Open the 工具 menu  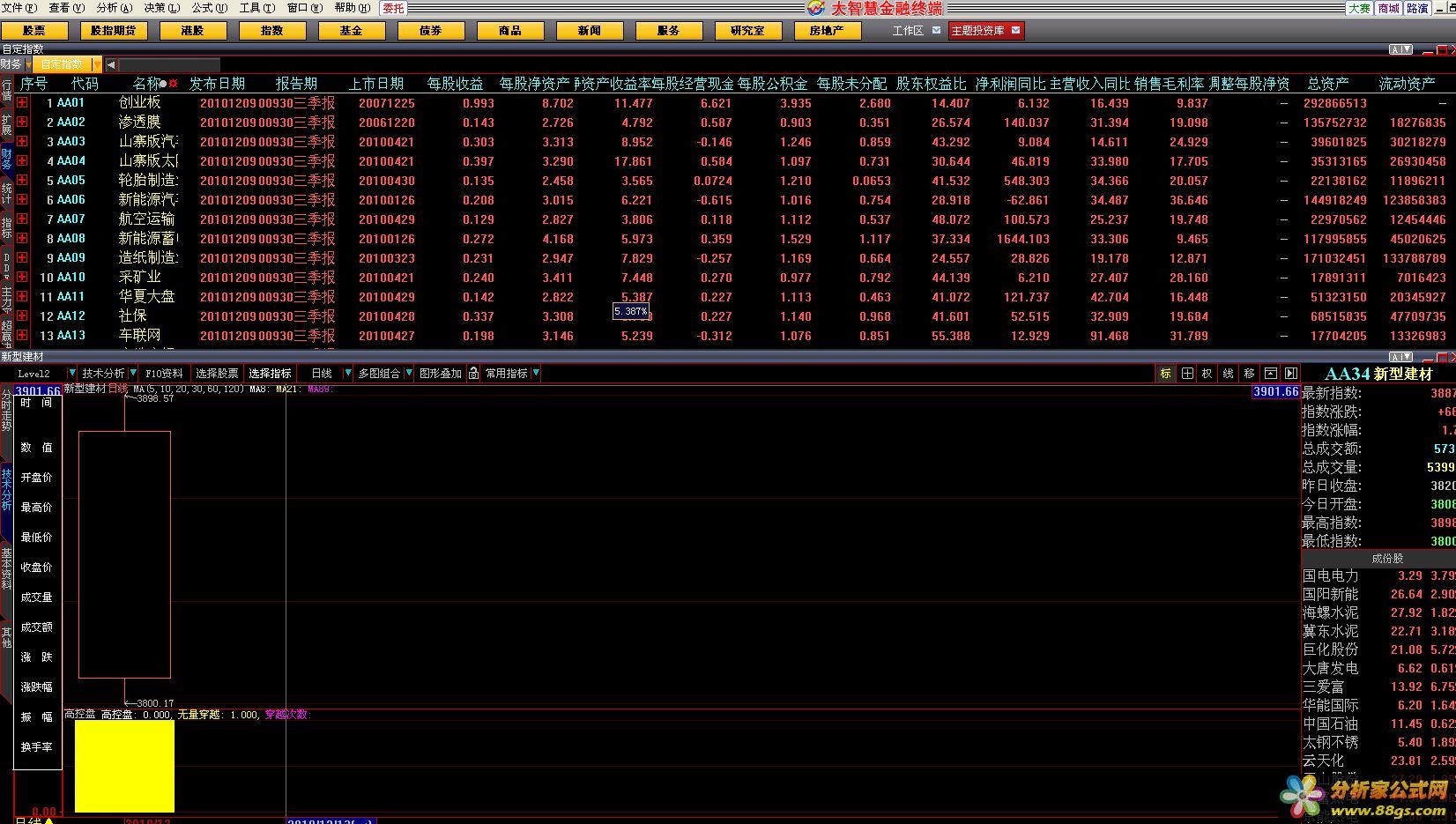tap(257, 8)
